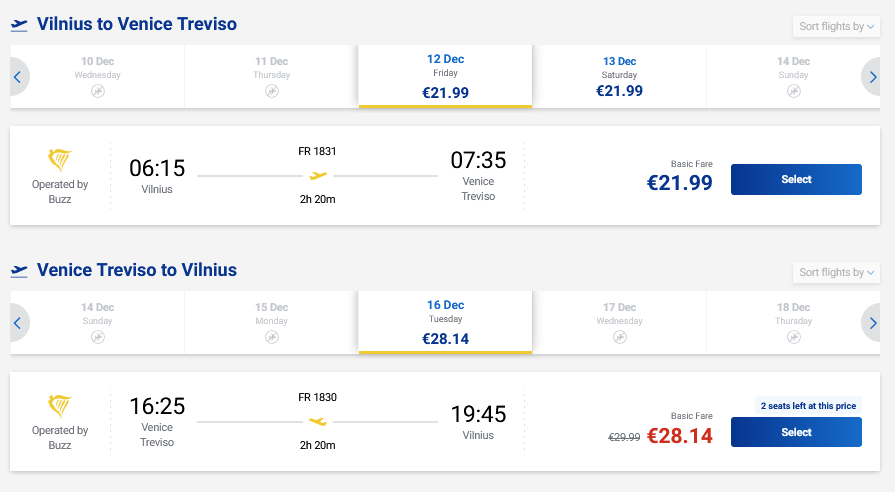This screenshot has width=895, height=492.
Task: Click the plane icon beside Vilnius to Venice Treviso
Action: point(19,24)
